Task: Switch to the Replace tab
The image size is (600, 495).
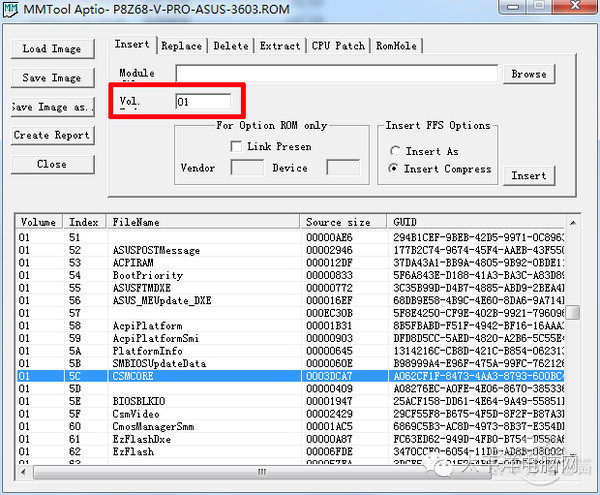Action: coord(182,46)
